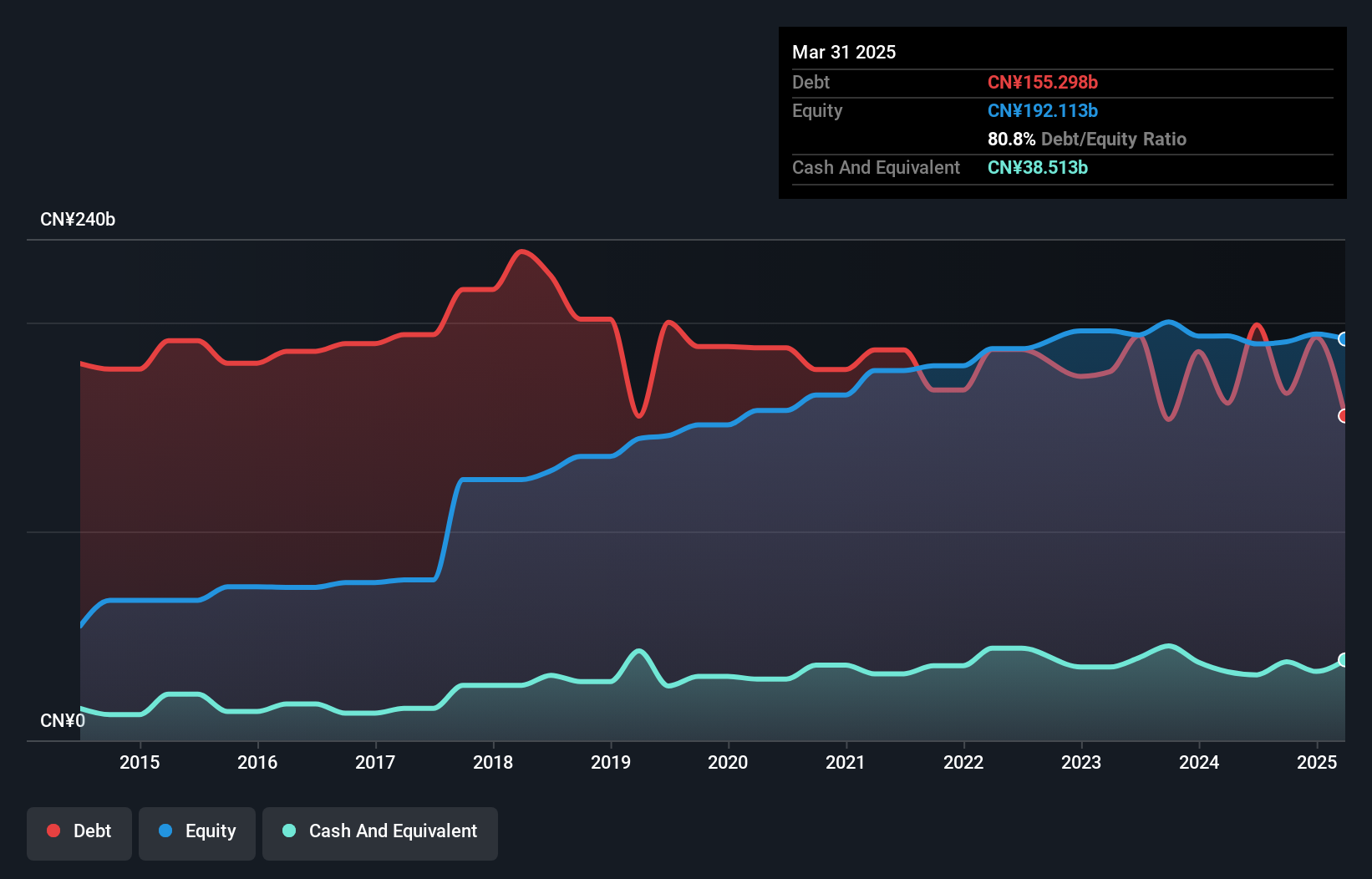Click the blue dot in Equity legend
Screen dimensions: 1372x879
165,831
